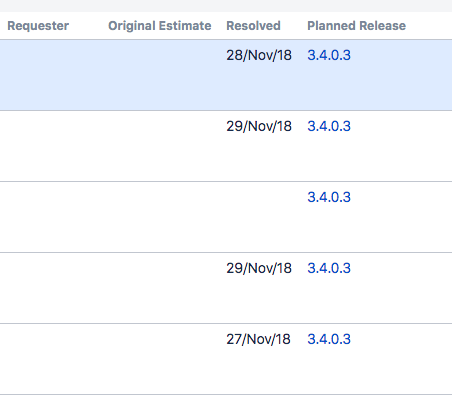This screenshot has height=397, width=452.
Task: Open the 3.4.0.3 link in the 27/Nov/18 row
Action: pyautogui.click(x=329, y=339)
